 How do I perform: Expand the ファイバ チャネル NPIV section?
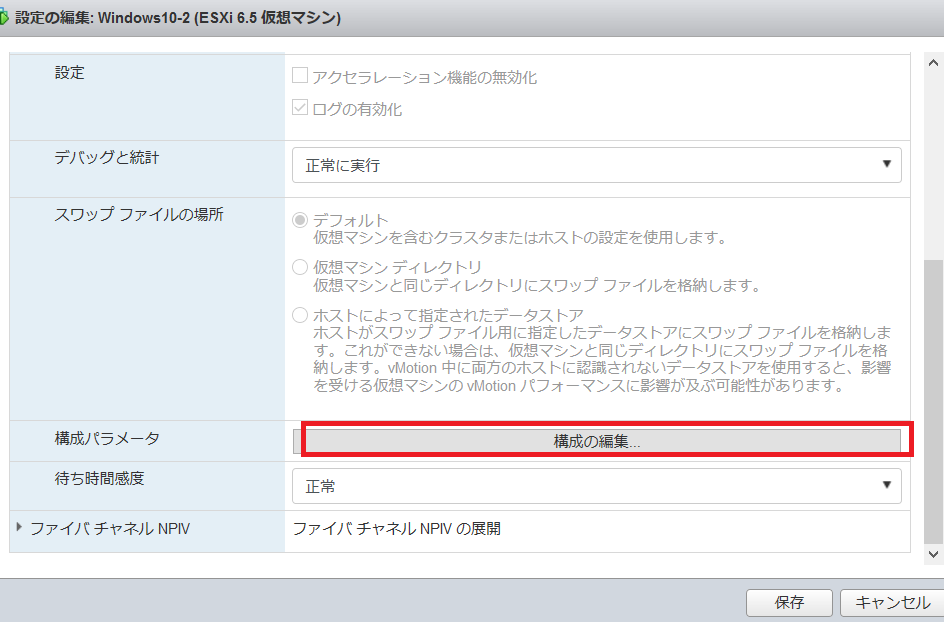coord(19,527)
